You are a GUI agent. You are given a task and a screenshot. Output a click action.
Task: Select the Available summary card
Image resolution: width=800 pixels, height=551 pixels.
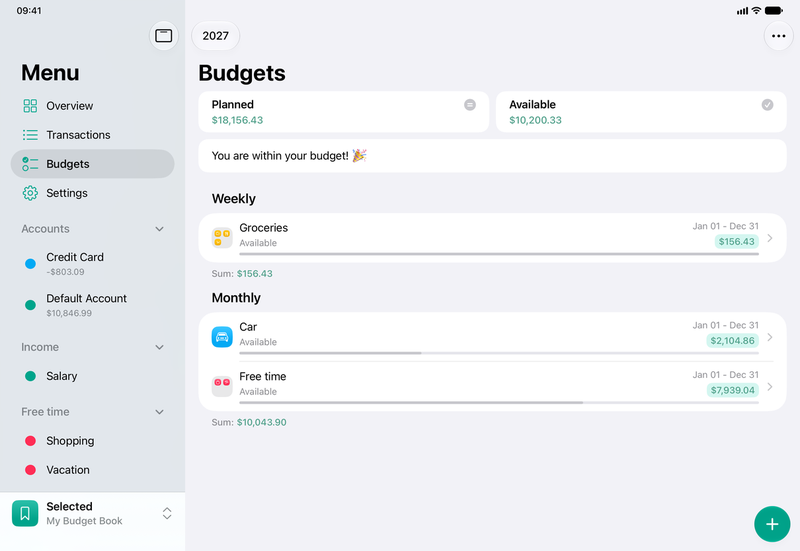(x=641, y=112)
